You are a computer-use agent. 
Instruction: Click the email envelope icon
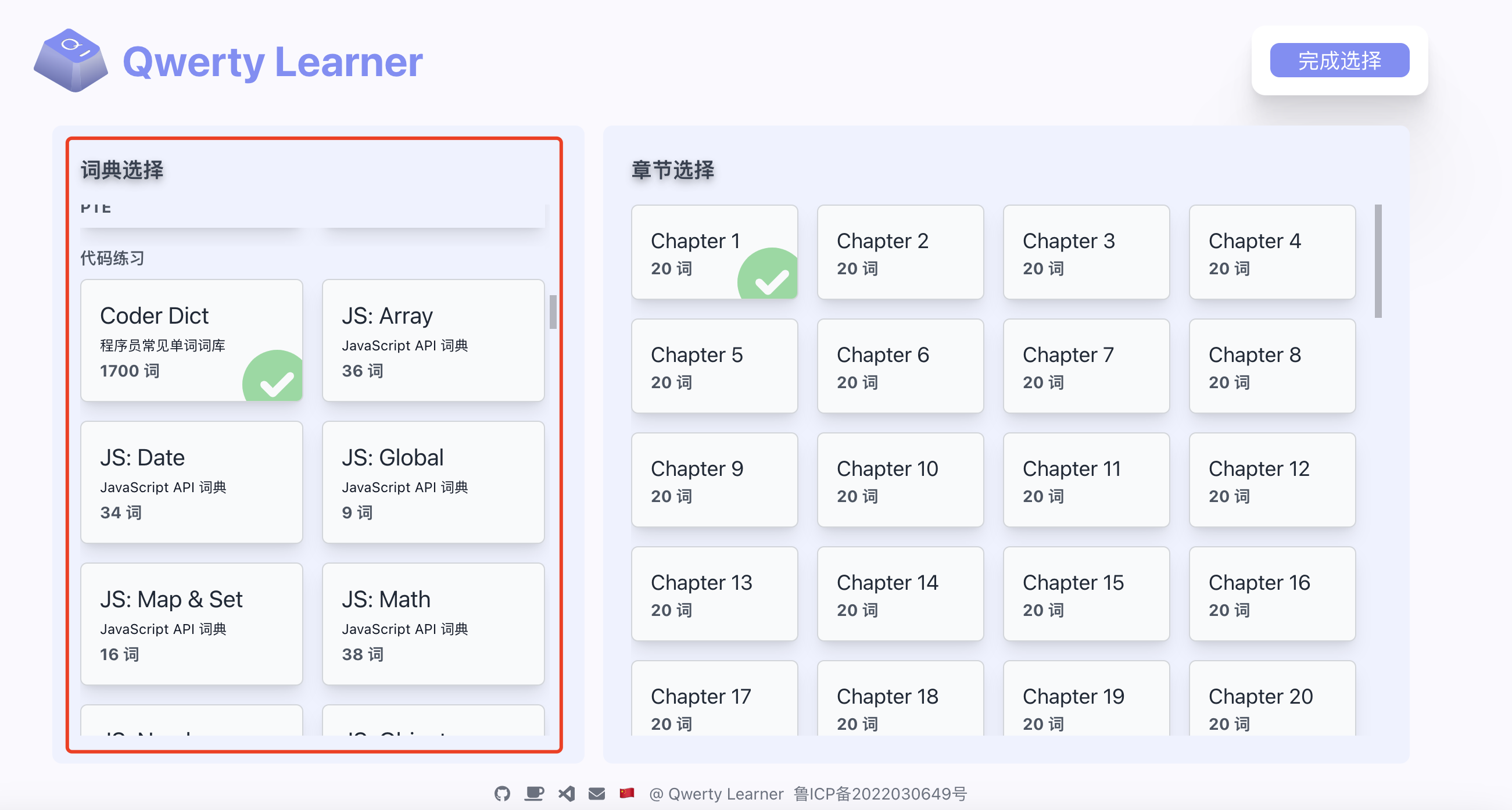pos(596,794)
